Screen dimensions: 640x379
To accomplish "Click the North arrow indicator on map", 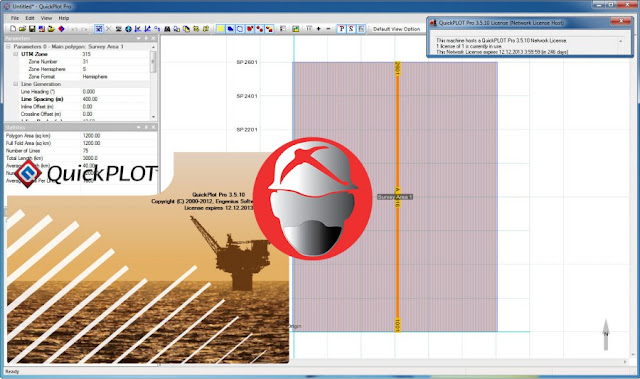I will pyautogui.click(x=606, y=335).
